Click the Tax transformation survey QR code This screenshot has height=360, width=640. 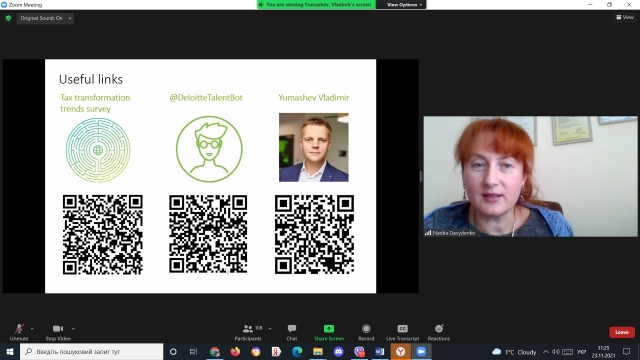pos(102,234)
